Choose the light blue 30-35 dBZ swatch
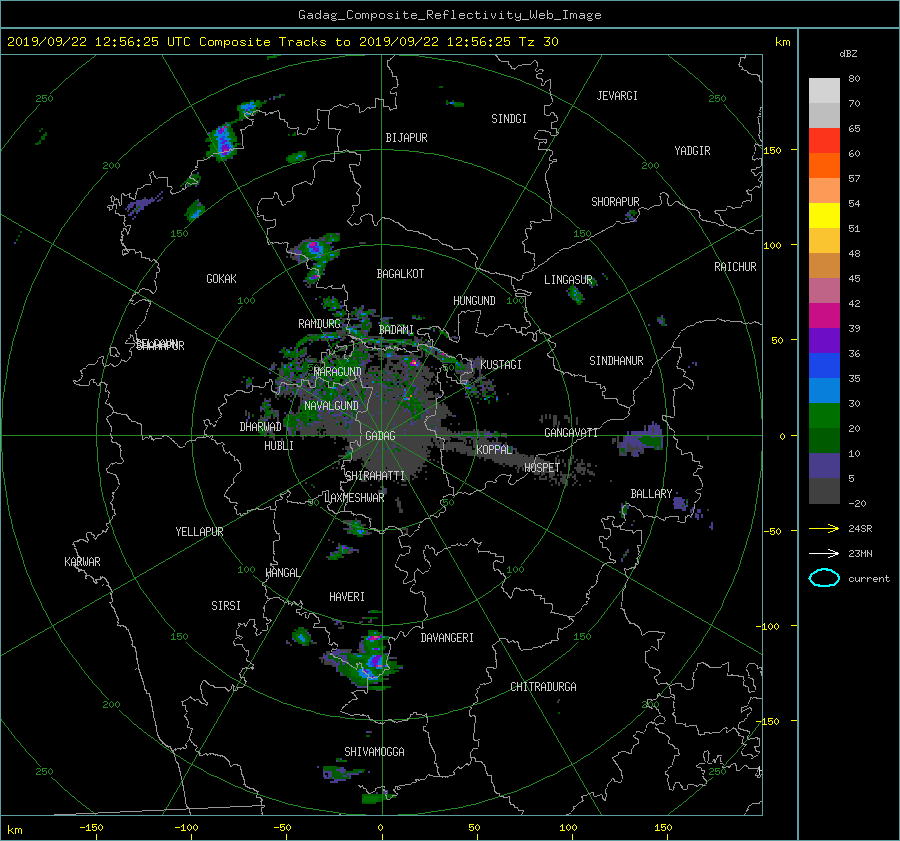This screenshot has height=841, width=900. point(824,391)
